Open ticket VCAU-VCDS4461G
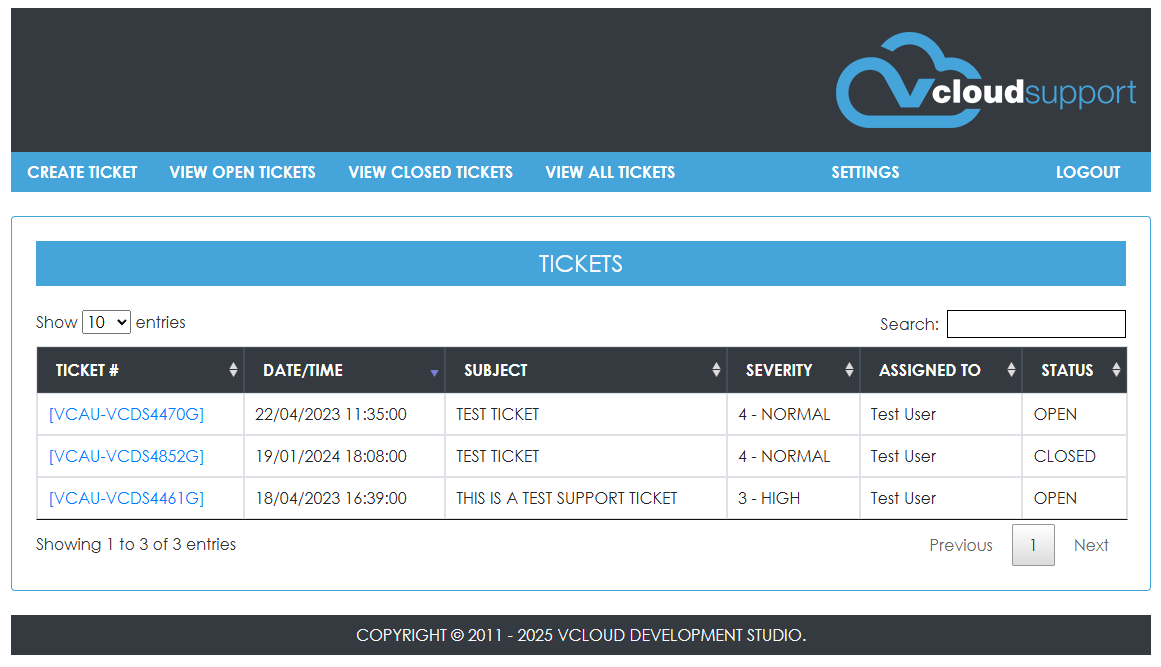Screen dimensions: 1161x667 tap(126, 498)
